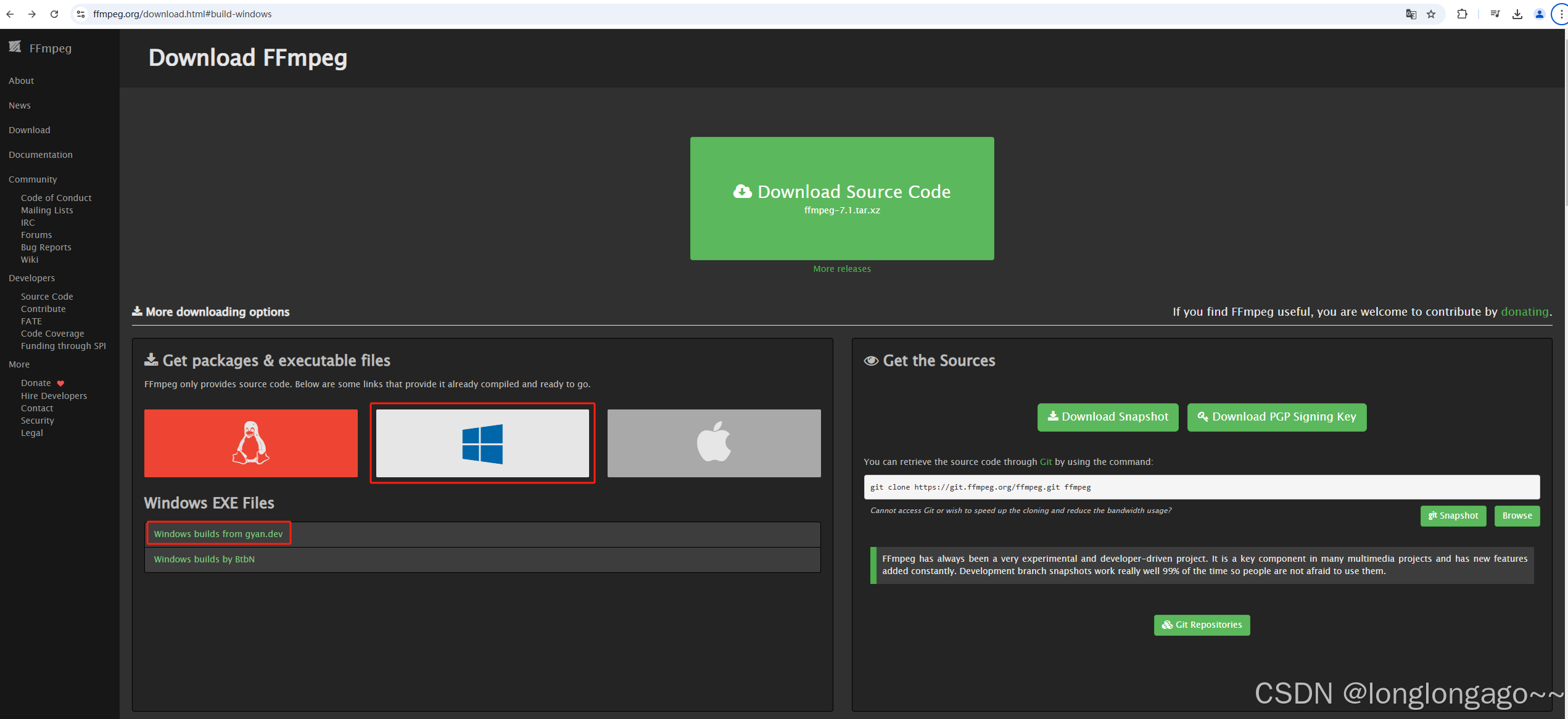Click Download Snapshot button
The width and height of the screenshot is (1568, 719).
(1108, 417)
